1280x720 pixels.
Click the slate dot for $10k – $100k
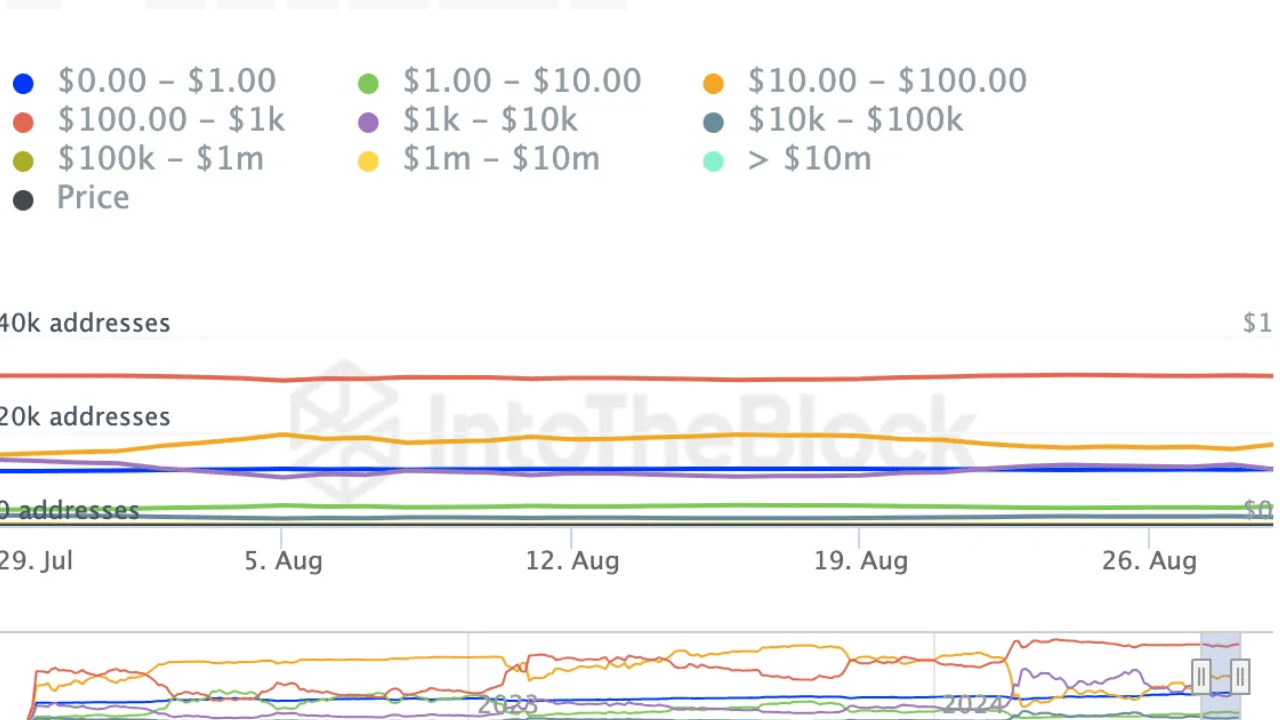click(713, 123)
